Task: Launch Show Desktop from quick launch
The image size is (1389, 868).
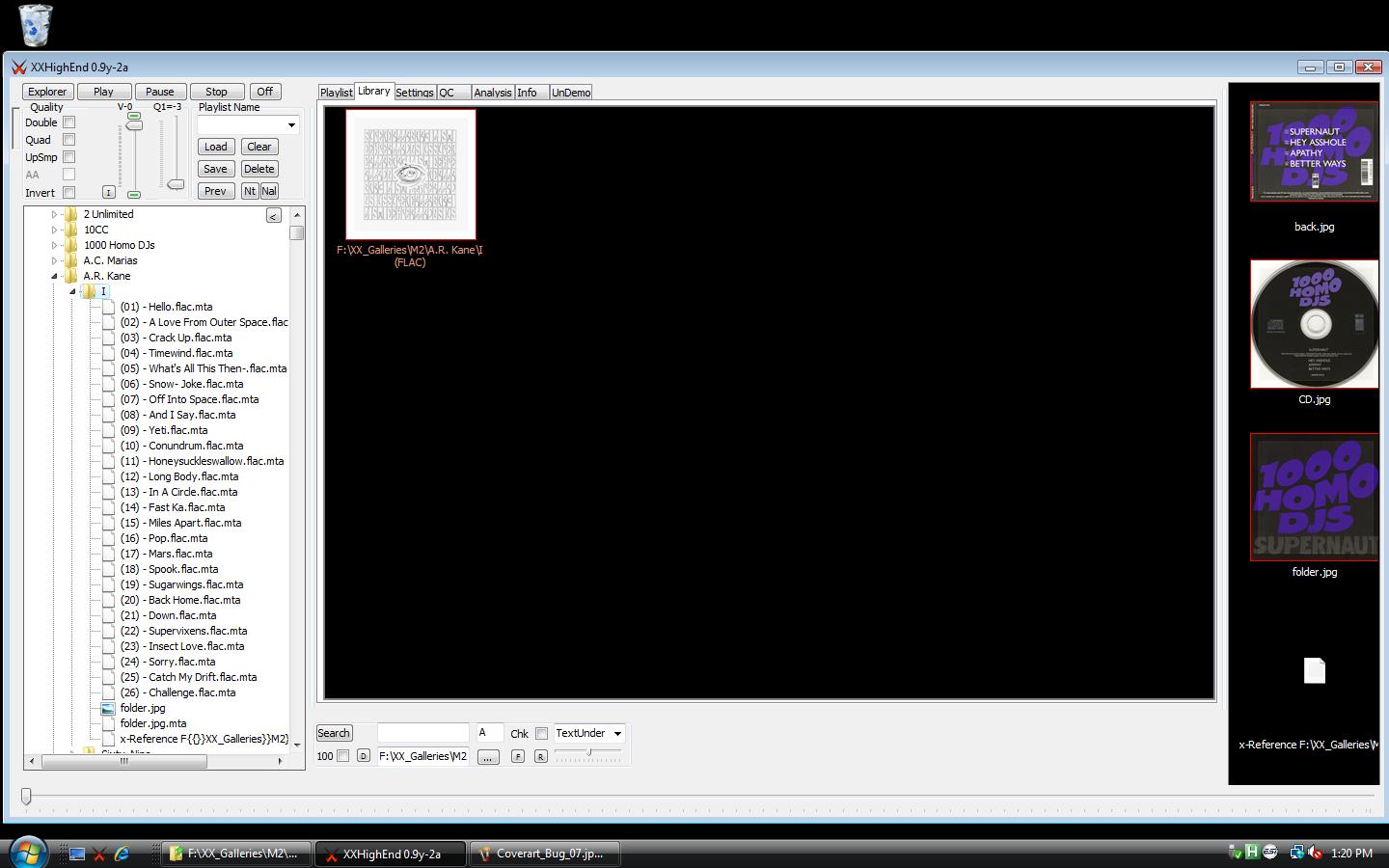Action: pyautogui.click(x=77, y=854)
